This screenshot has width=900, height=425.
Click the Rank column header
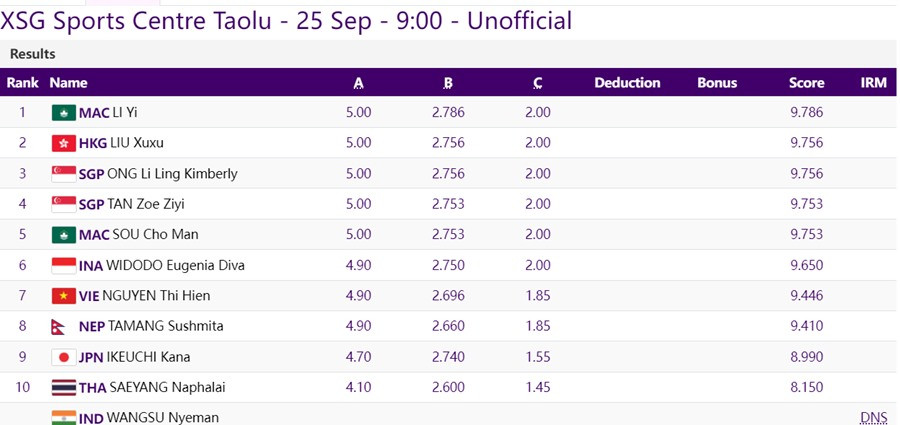click(23, 83)
